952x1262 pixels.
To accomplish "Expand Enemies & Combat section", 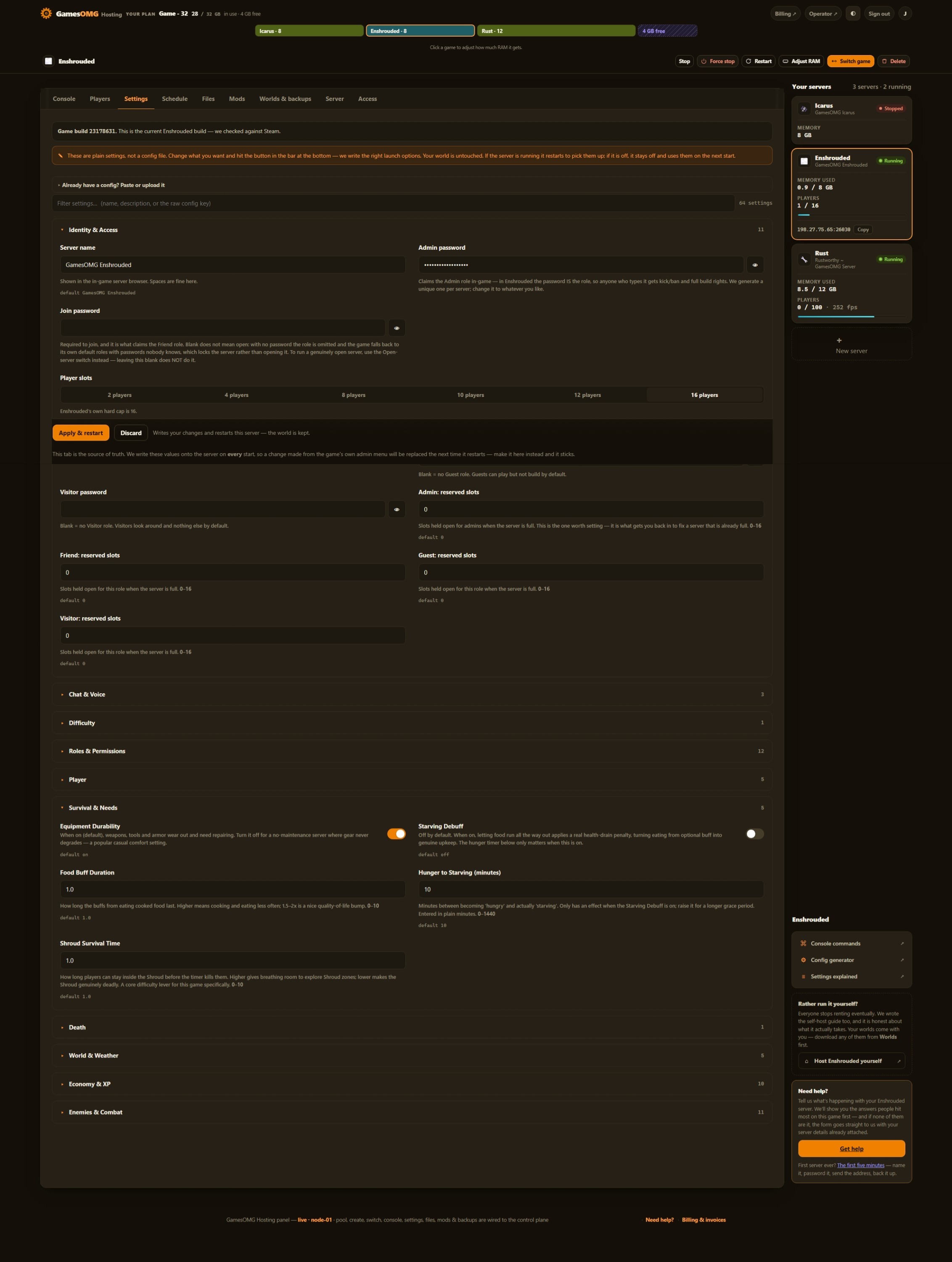I will coord(412,1112).
